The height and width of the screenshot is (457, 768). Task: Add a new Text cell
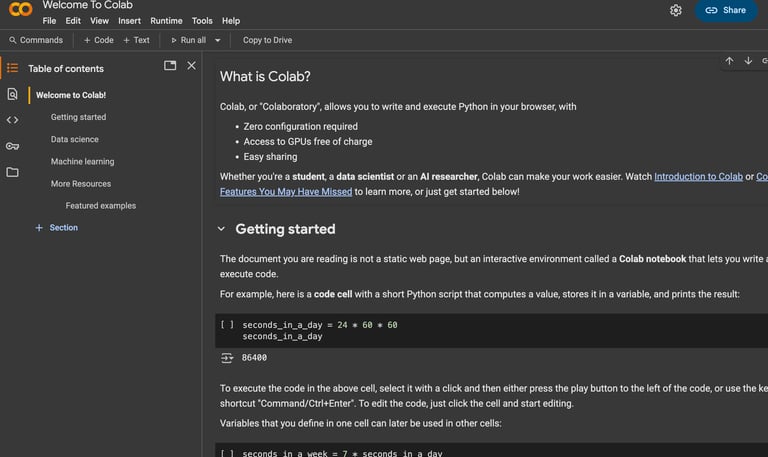click(136, 40)
